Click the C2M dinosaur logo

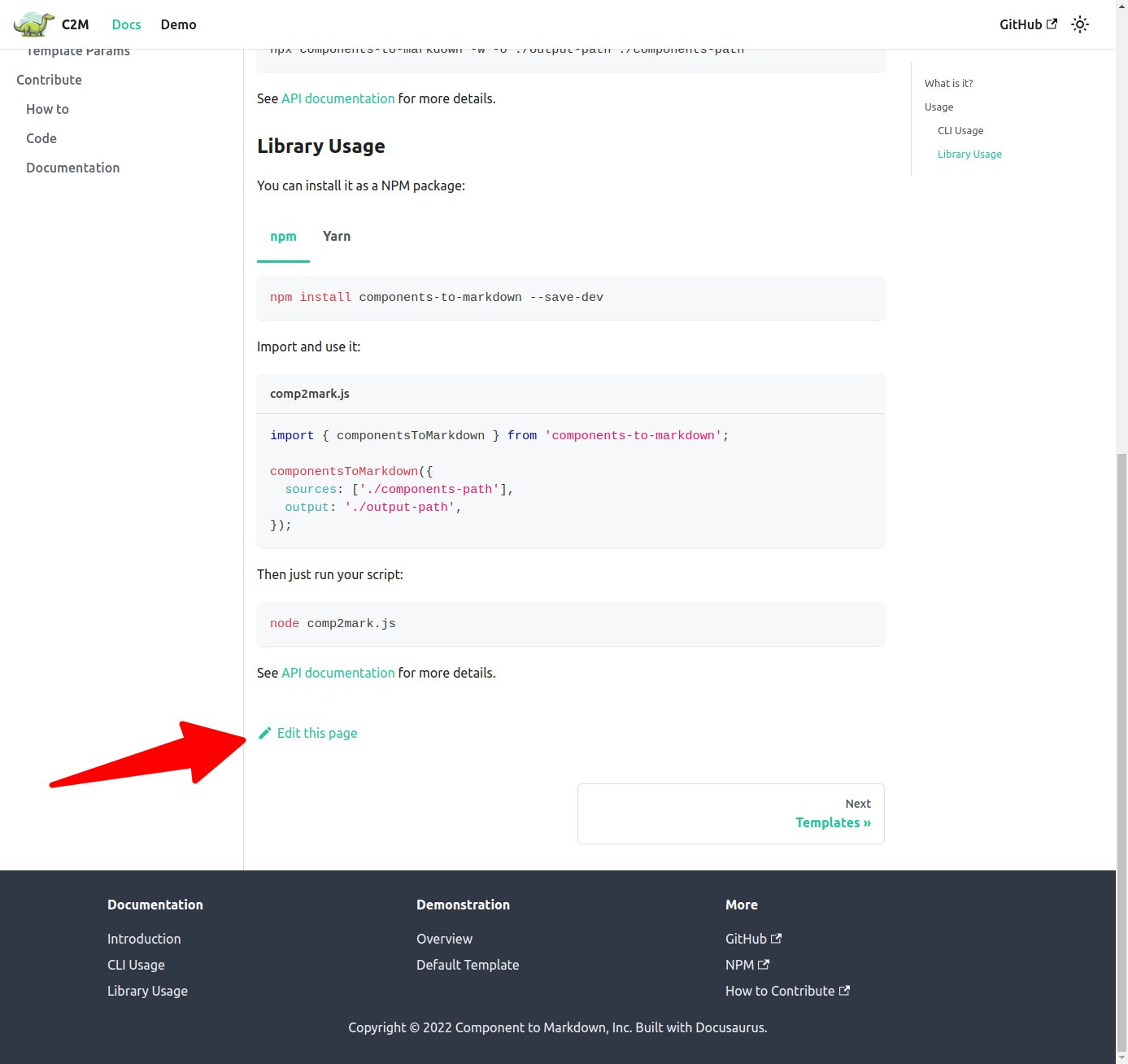tap(33, 24)
